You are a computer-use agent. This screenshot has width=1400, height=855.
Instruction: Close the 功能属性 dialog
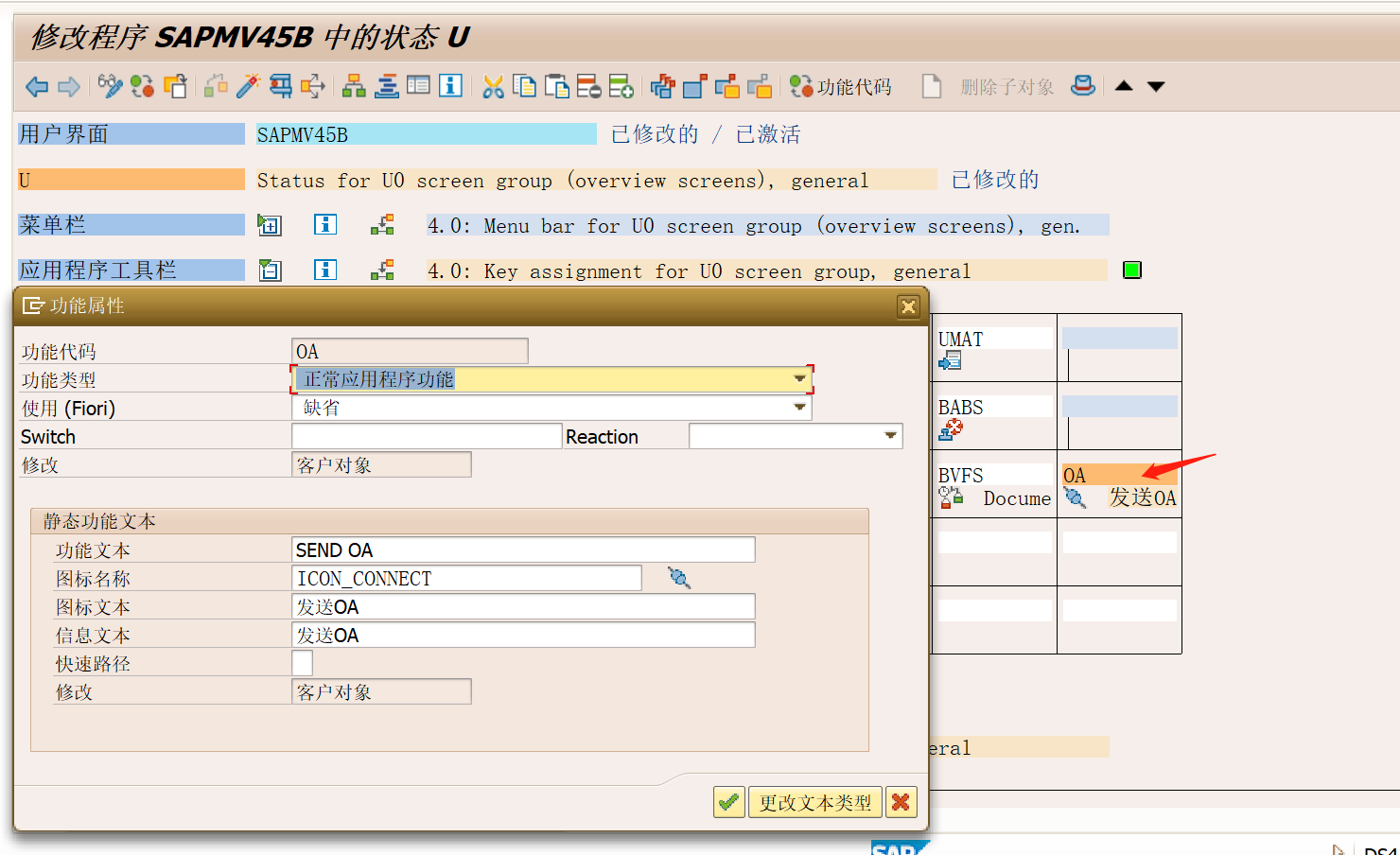coord(908,306)
